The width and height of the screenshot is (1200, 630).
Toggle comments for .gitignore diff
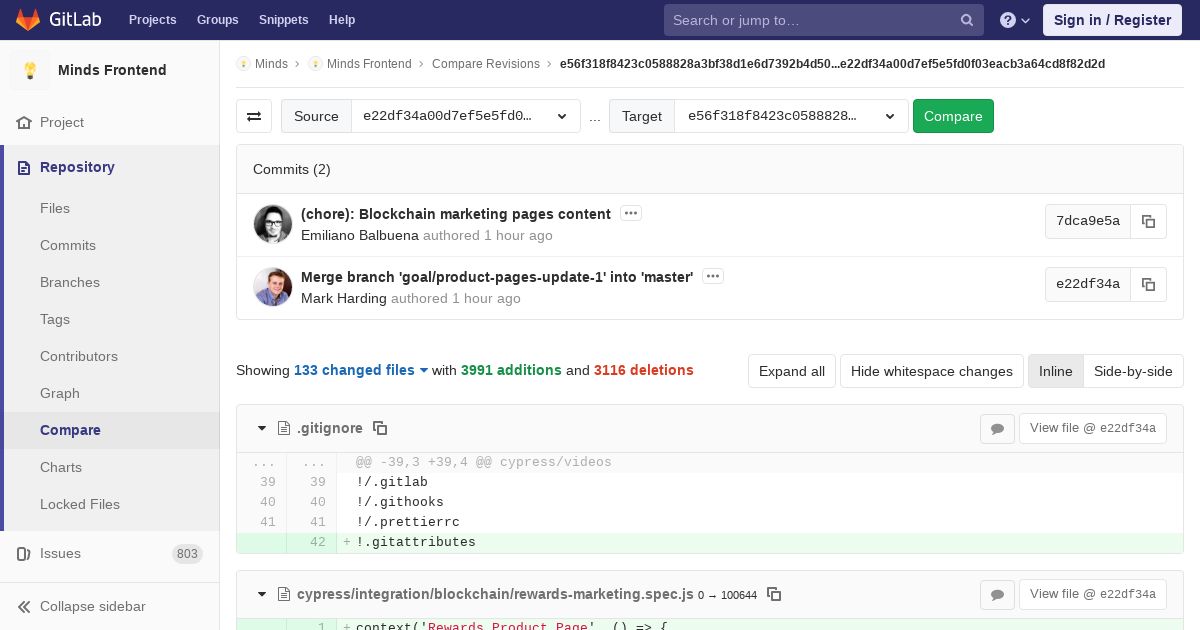(997, 428)
